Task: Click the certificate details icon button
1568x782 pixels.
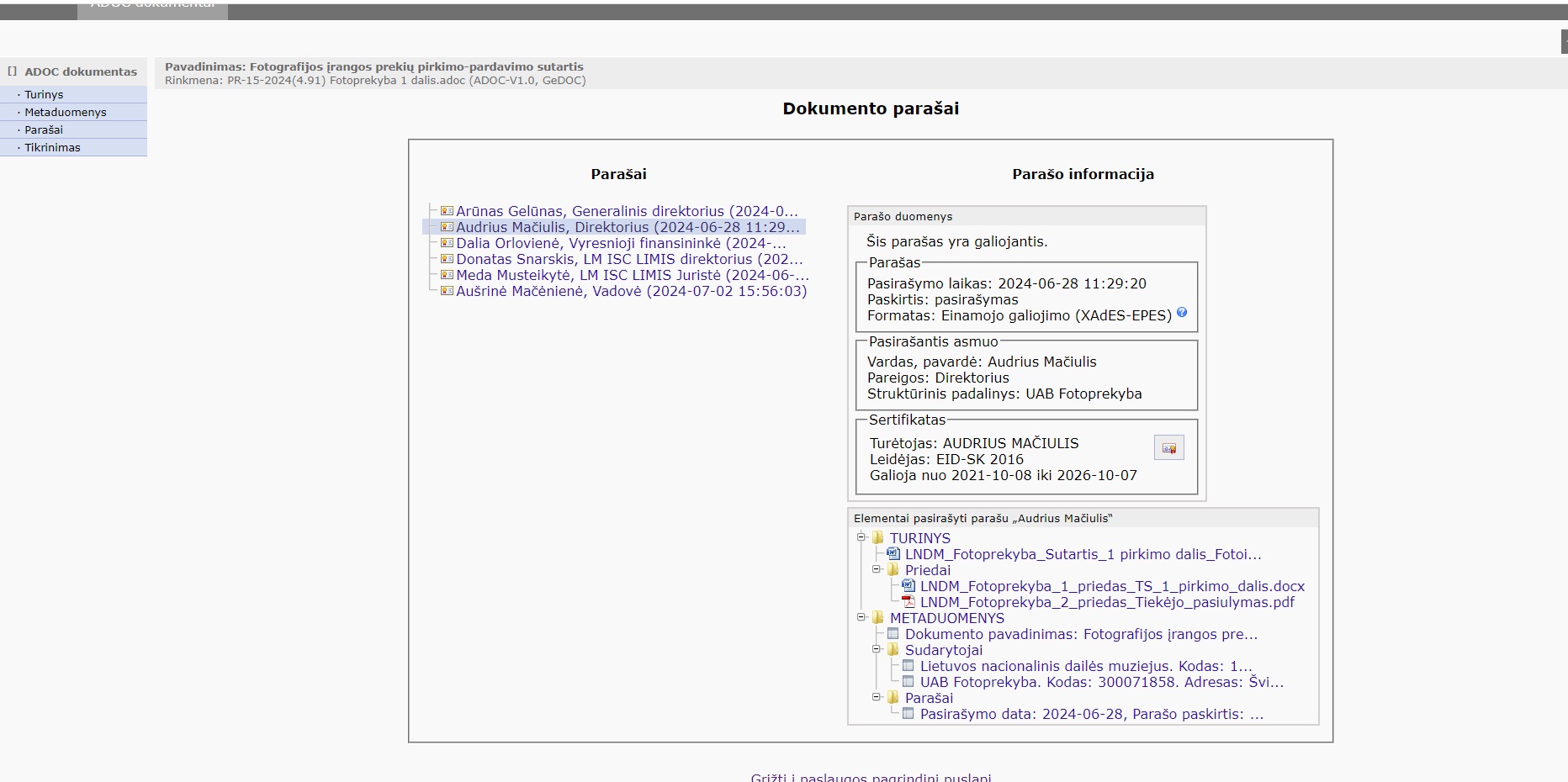Action: pos(1168,447)
